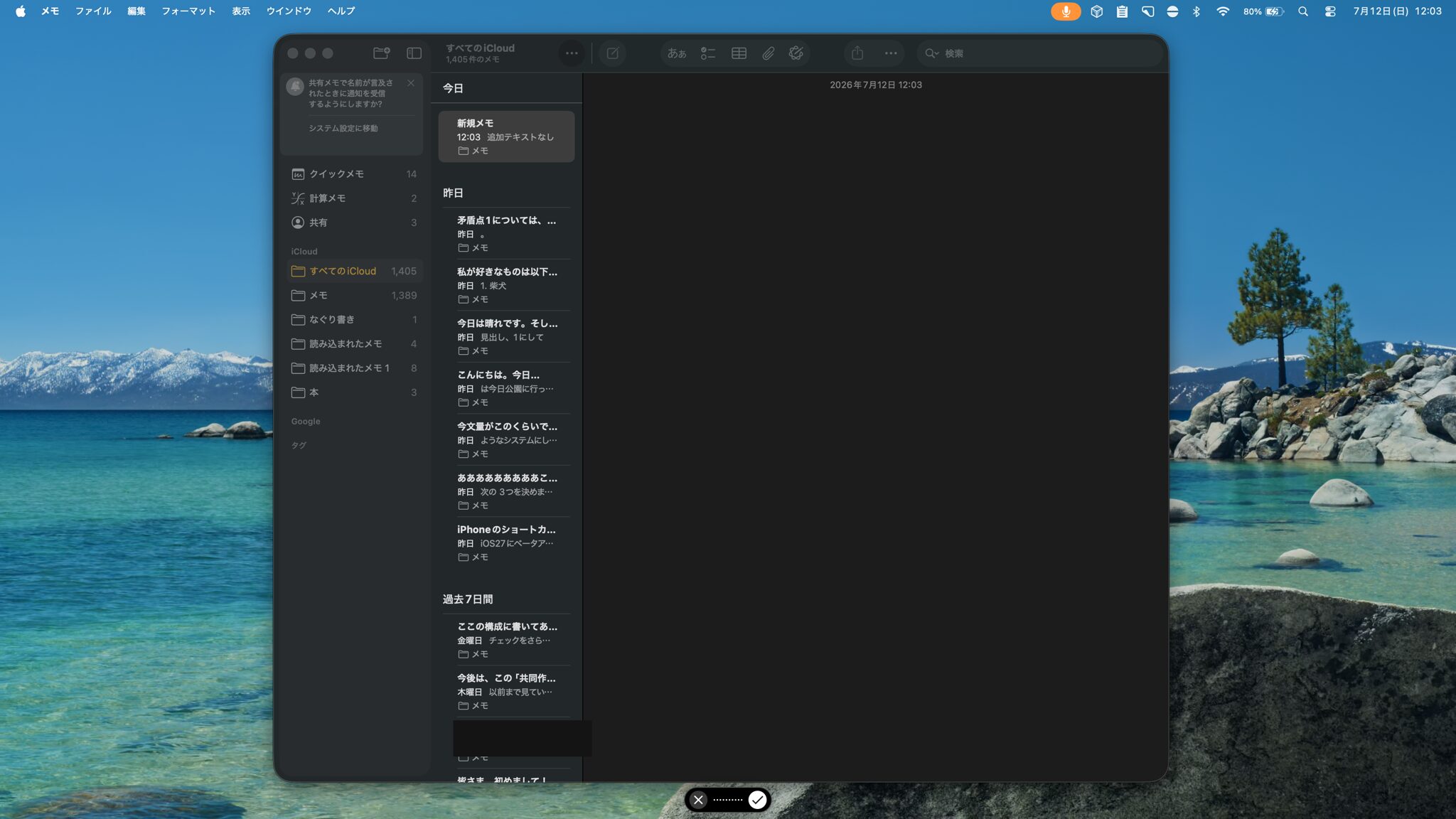Open the 読み込まれたメモ 1 folder
Image resolution: width=1456 pixels, height=819 pixels.
click(354, 368)
